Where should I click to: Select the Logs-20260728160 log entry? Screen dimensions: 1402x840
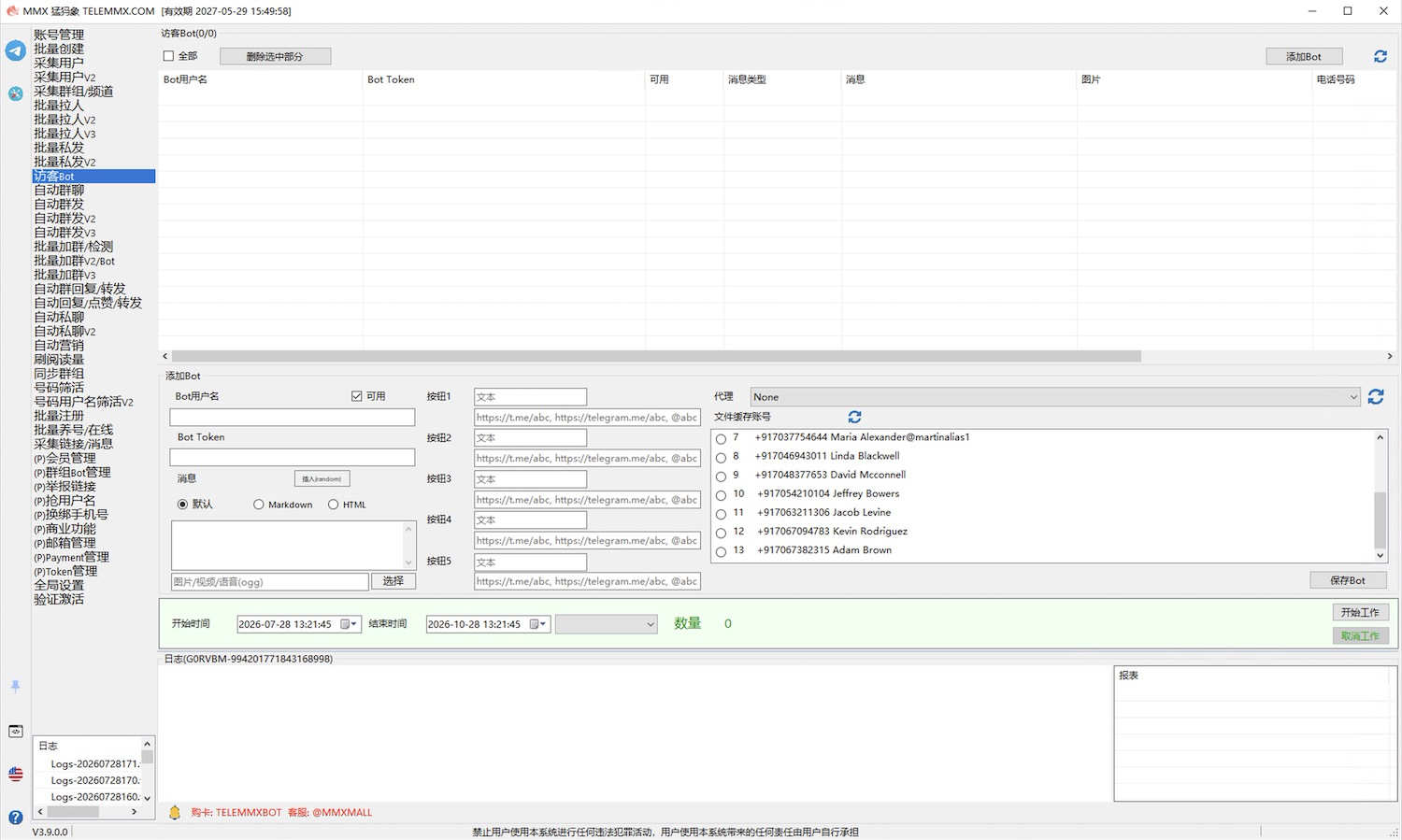[x=95, y=797]
